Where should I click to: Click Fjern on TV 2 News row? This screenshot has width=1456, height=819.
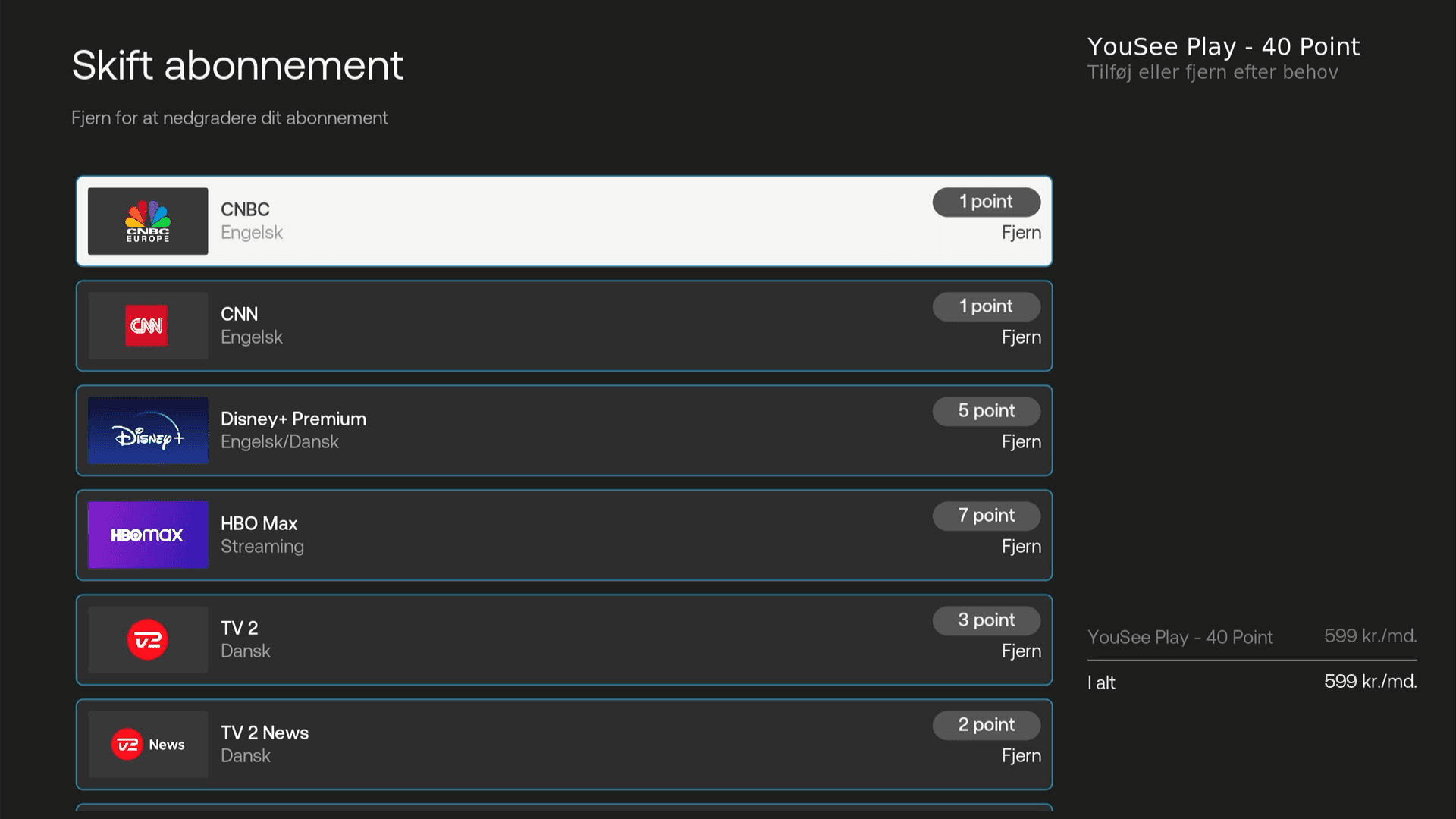point(1021,756)
